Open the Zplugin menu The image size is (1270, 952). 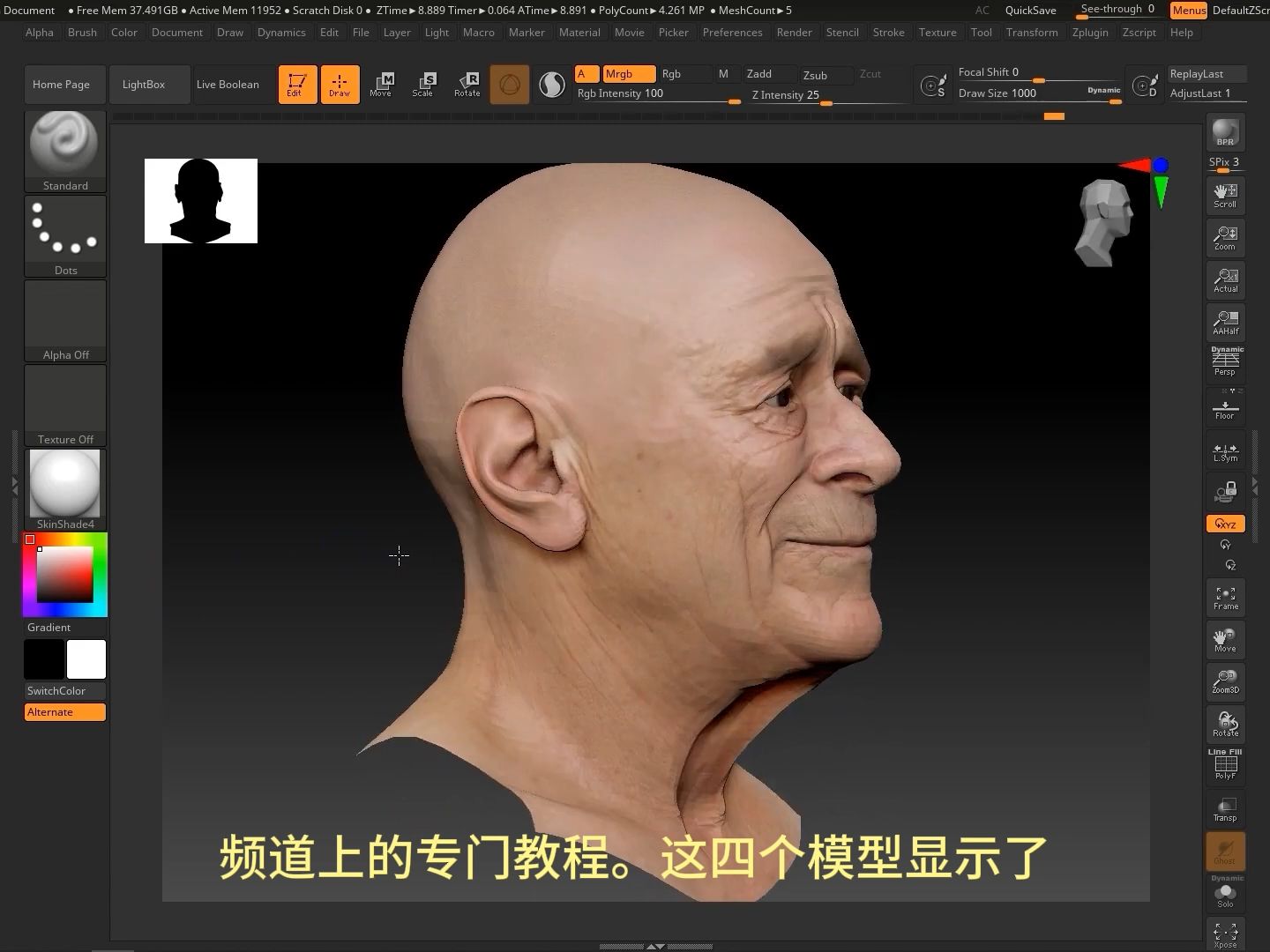[x=1090, y=33]
